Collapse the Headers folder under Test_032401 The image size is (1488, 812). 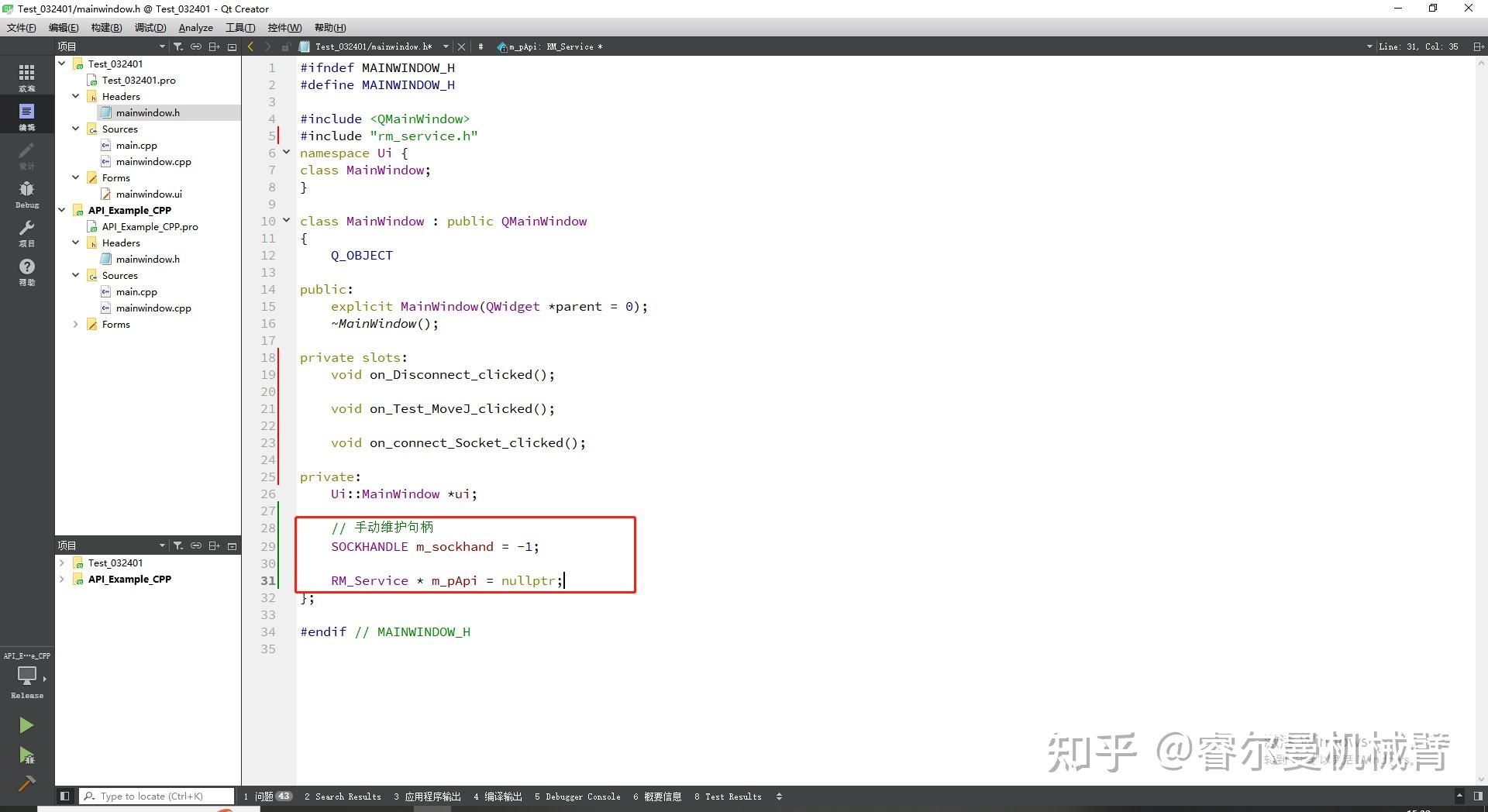tap(75, 96)
